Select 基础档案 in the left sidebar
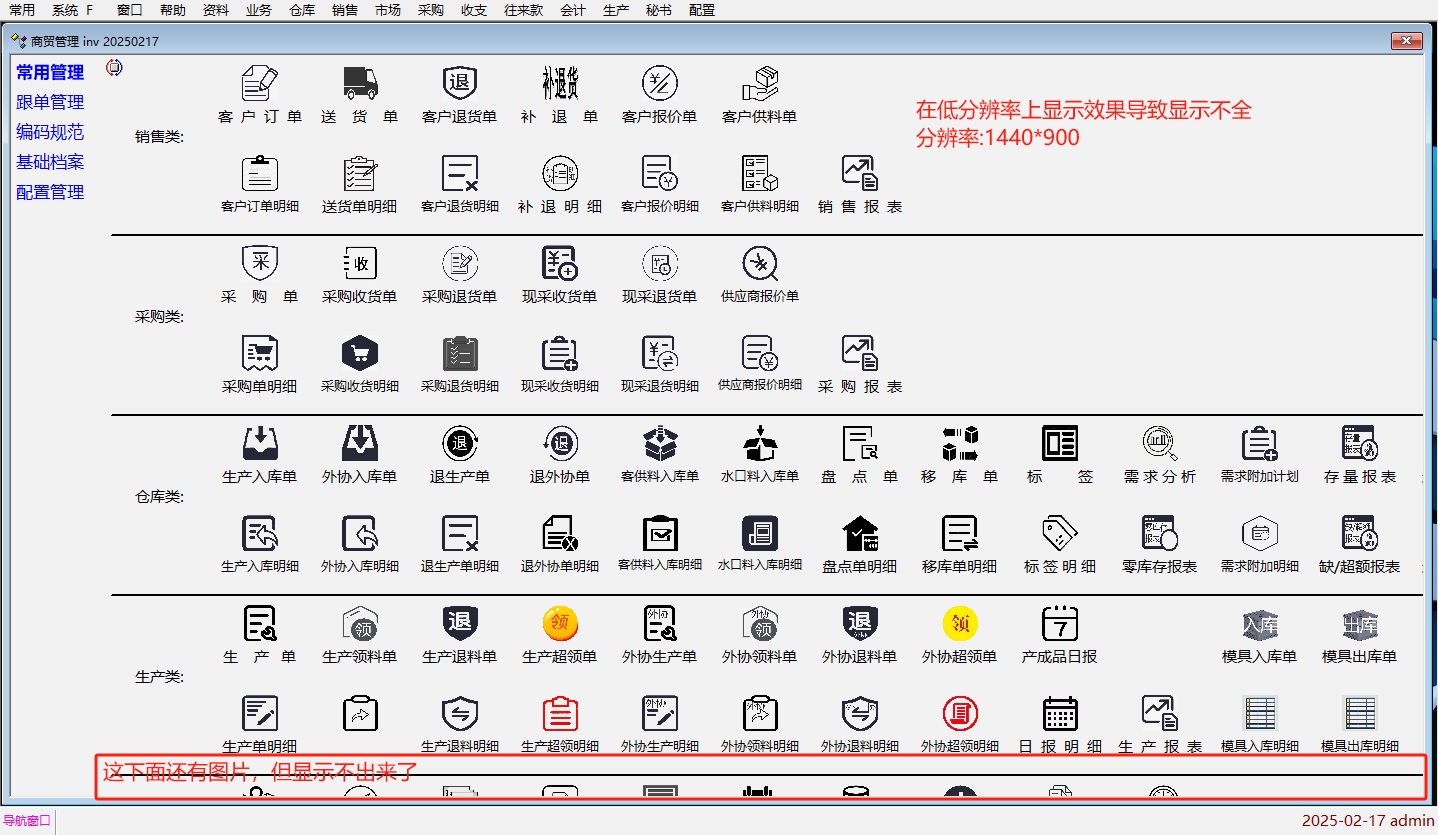Viewport: 1438px width, 835px height. pyautogui.click(x=50, y=162)
